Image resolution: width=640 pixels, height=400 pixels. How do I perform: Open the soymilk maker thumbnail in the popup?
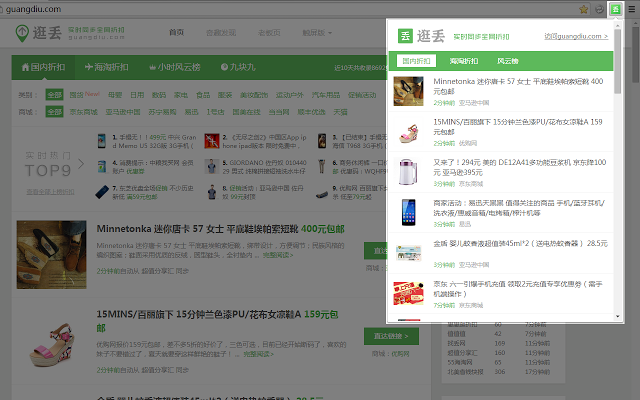[408, 172]
